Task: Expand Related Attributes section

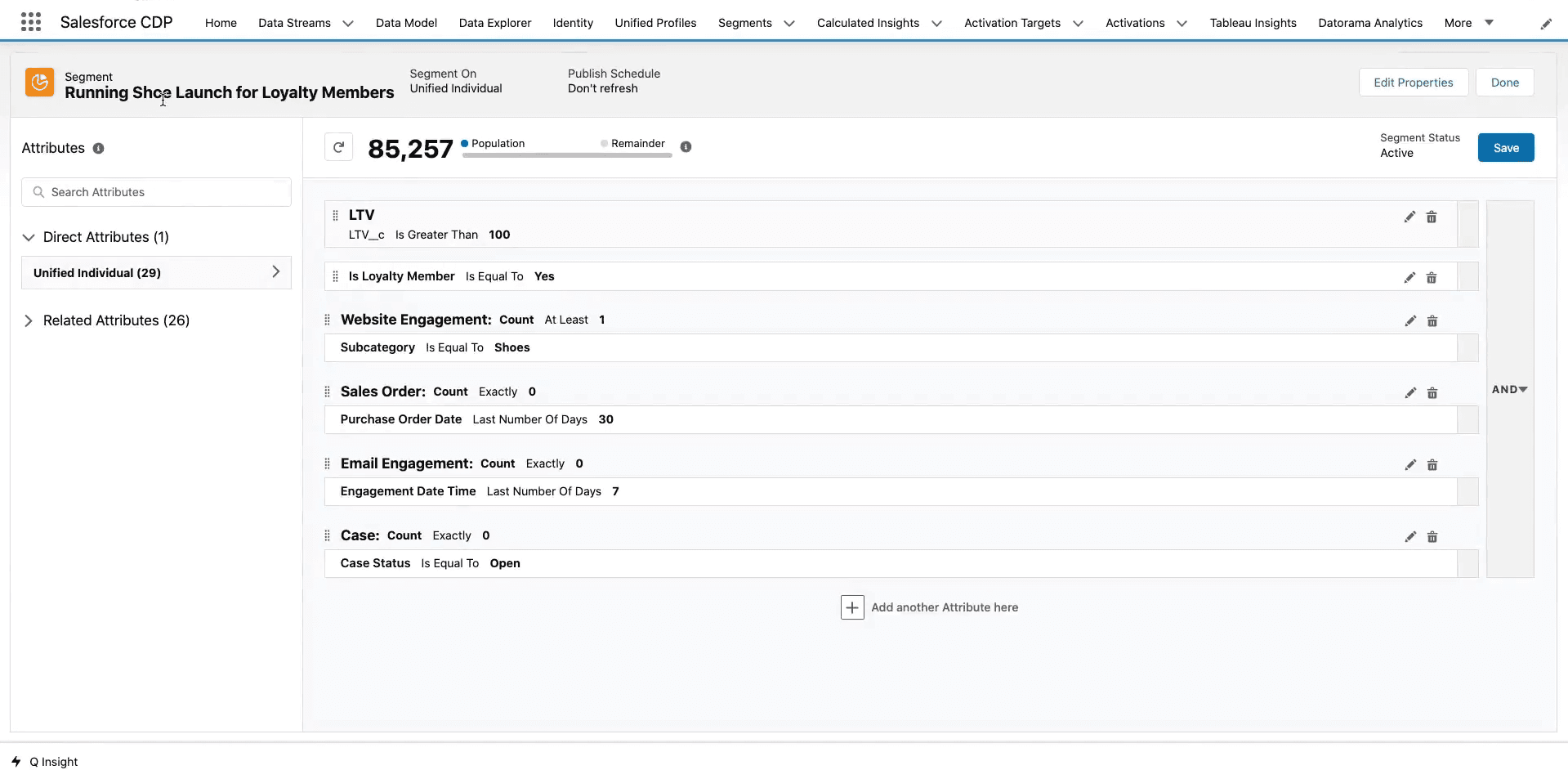Action: click(x=29, y=320)
